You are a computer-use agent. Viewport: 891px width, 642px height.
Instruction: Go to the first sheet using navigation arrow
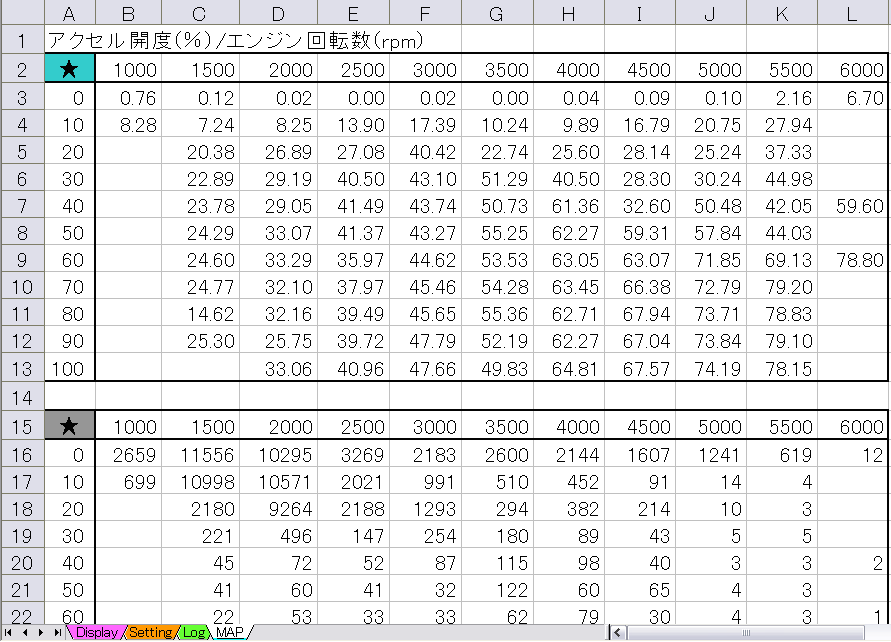10,633
